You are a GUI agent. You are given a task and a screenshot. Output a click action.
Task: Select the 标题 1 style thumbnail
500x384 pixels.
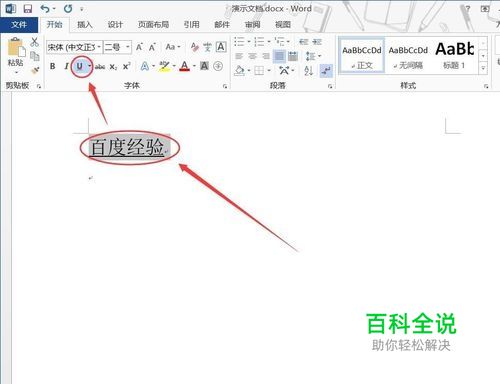454,56
